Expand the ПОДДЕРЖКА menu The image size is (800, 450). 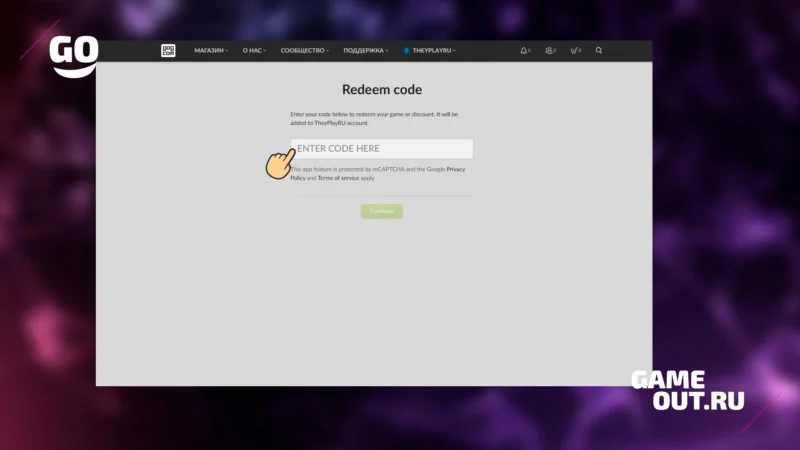[365, 51]
